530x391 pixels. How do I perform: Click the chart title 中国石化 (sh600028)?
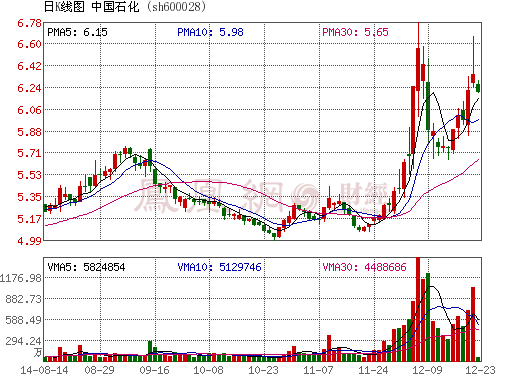pos(149,6)
